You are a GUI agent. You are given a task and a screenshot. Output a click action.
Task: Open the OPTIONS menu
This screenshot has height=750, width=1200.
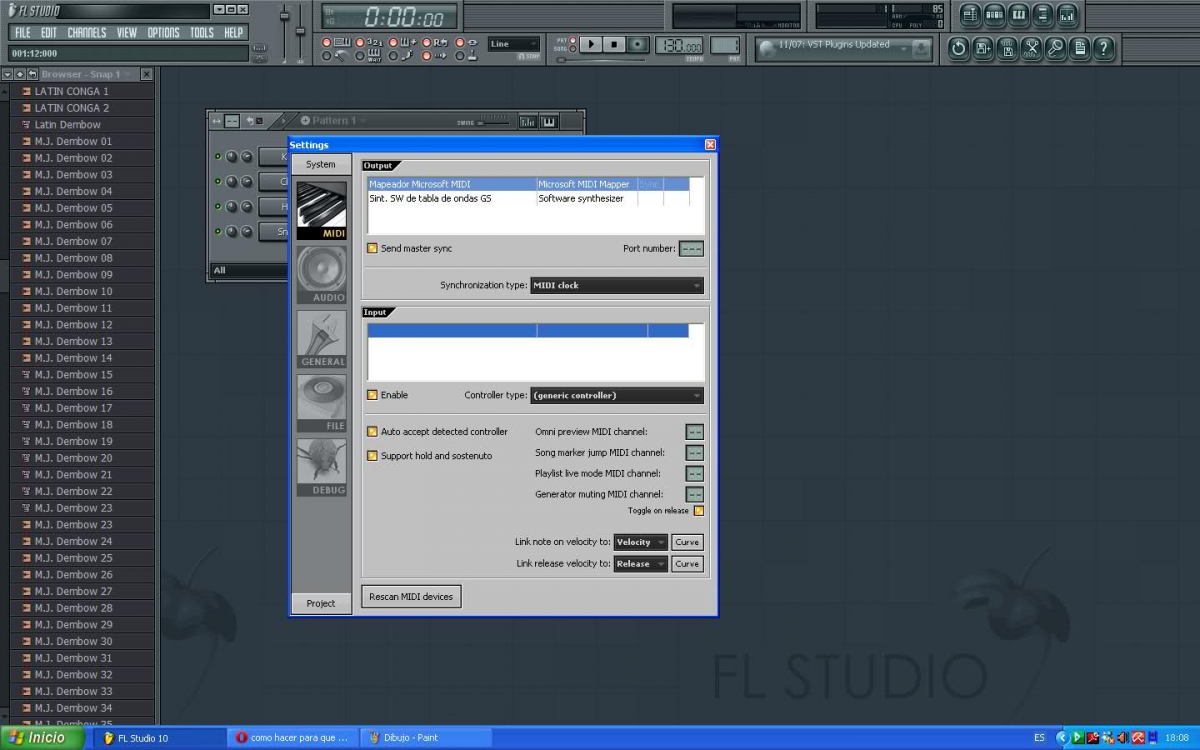[164, 32]
